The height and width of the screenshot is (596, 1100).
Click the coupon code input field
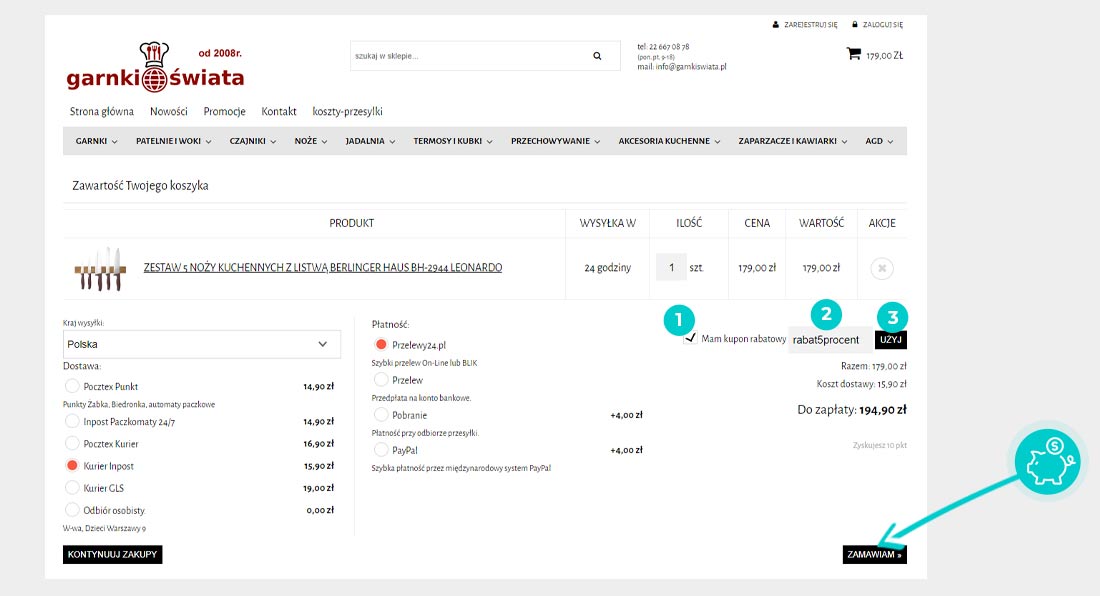831,340
